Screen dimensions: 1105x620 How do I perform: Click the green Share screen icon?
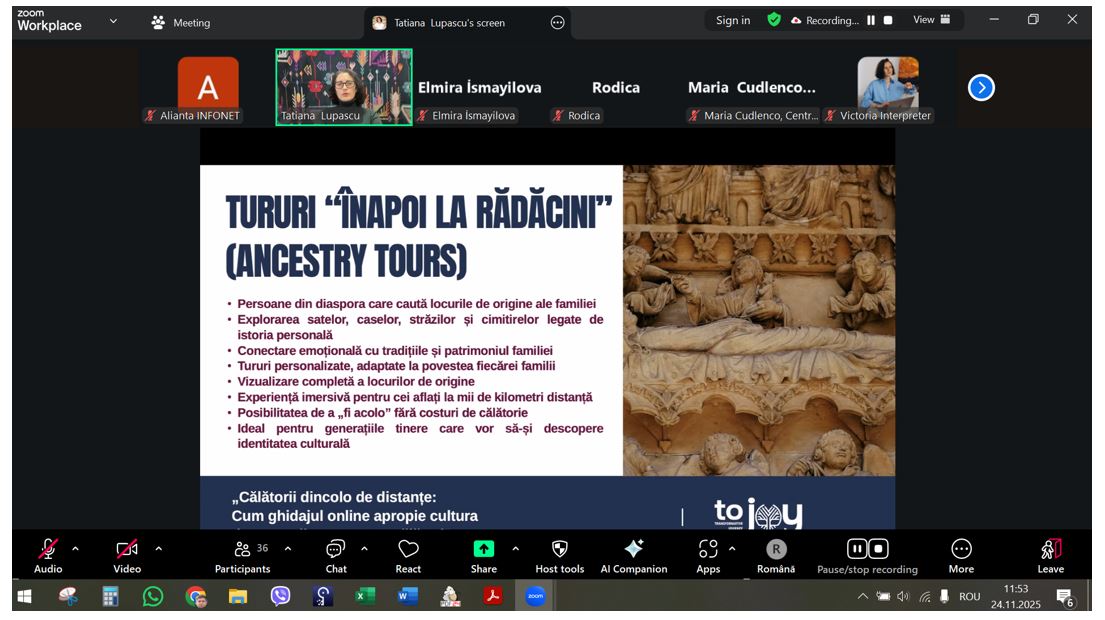[483, 548]
